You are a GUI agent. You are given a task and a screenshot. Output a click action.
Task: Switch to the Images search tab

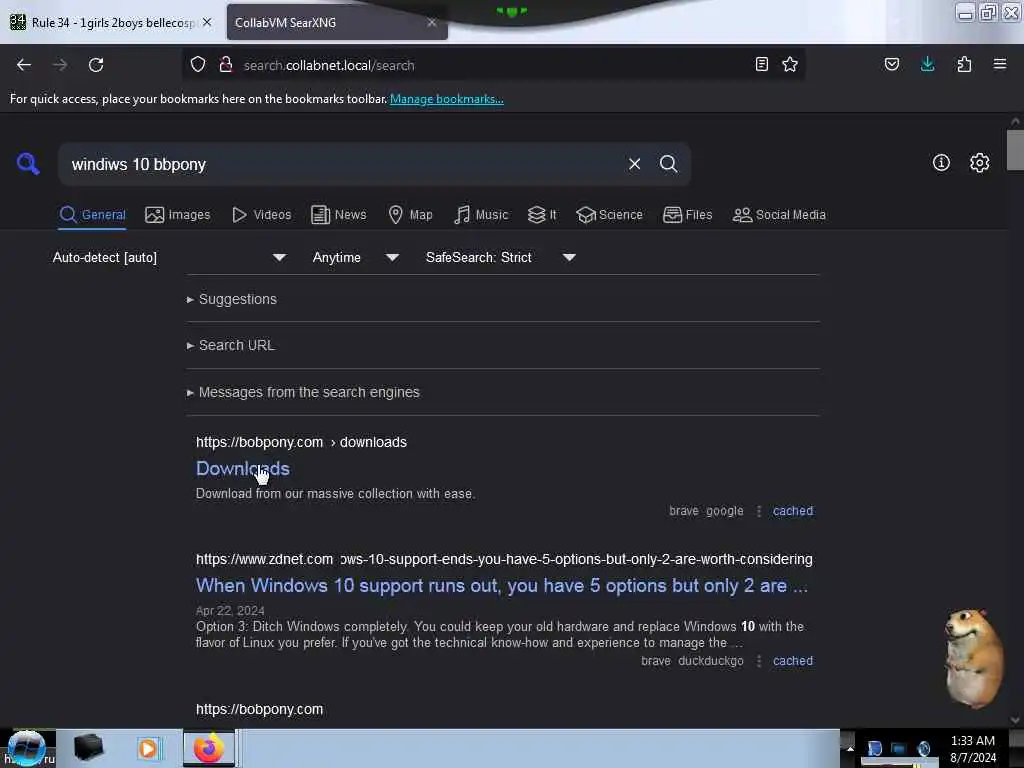(x=178, y=215)
